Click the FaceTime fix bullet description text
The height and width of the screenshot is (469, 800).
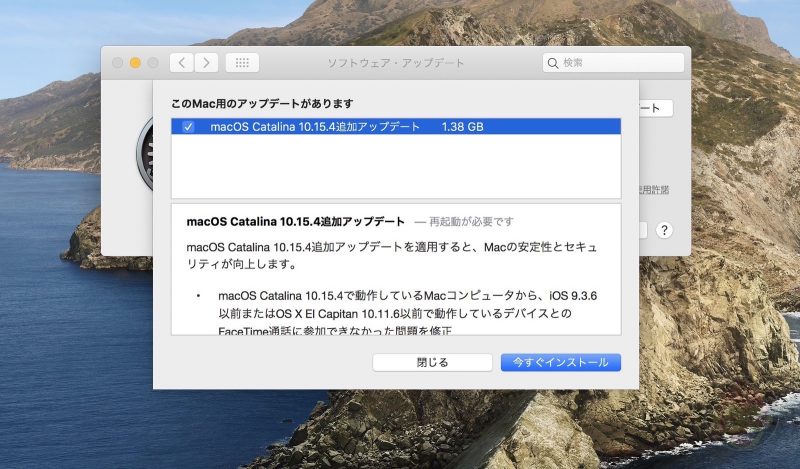(x=407, y=313)
